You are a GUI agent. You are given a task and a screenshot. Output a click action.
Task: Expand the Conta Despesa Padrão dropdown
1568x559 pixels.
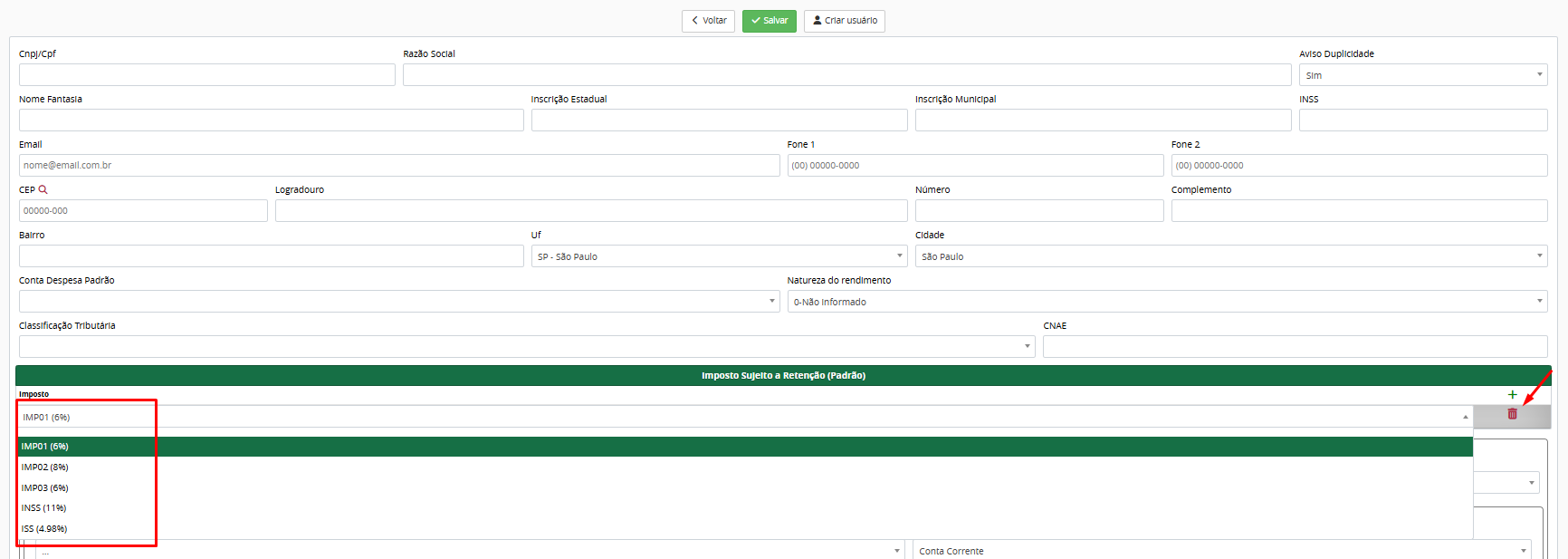tap(398, 302)
